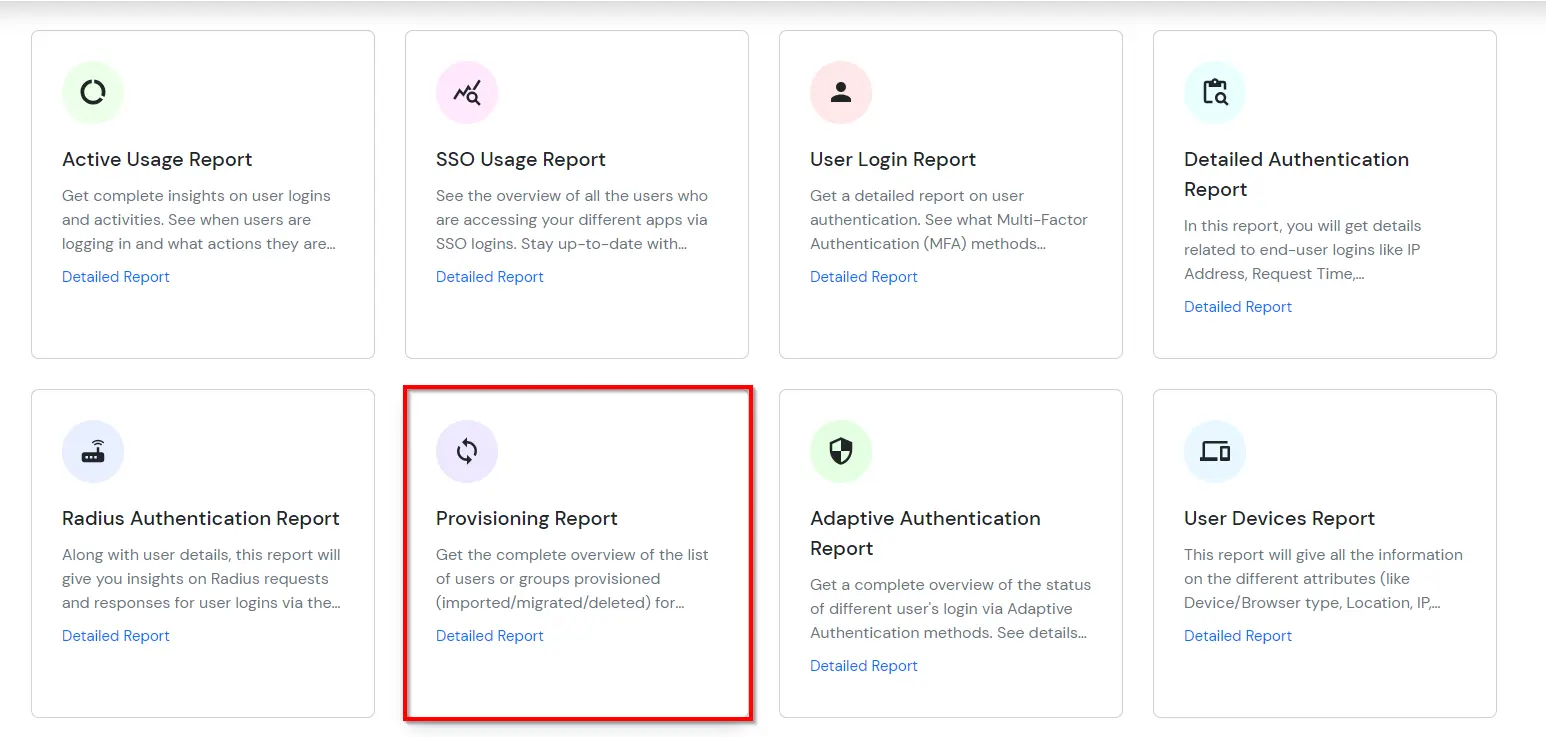Open Detailed Report under Detailed Authentication Report

(1237, 306)
